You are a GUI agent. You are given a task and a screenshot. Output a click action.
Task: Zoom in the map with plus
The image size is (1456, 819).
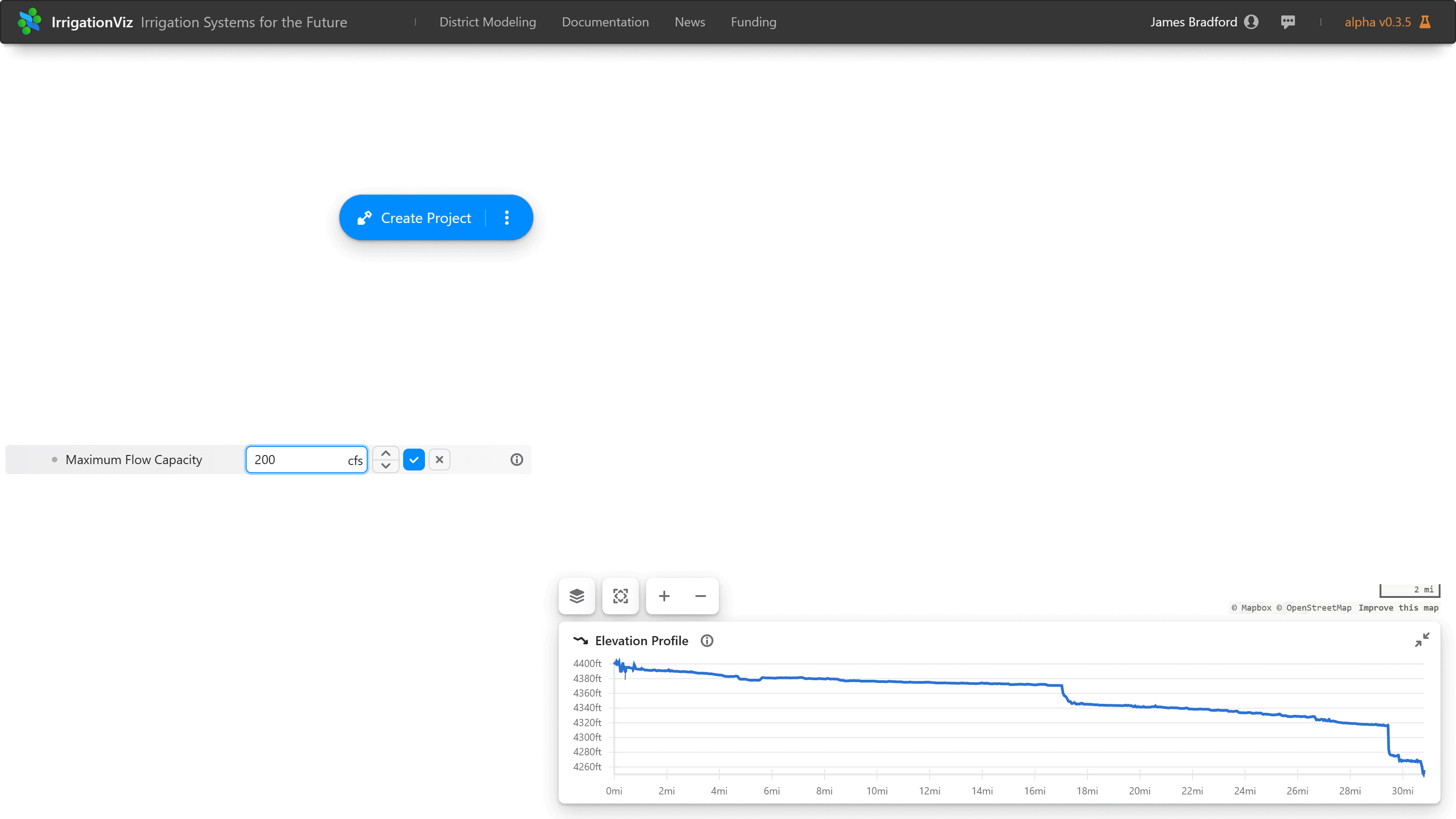click(x=664, y=596)
